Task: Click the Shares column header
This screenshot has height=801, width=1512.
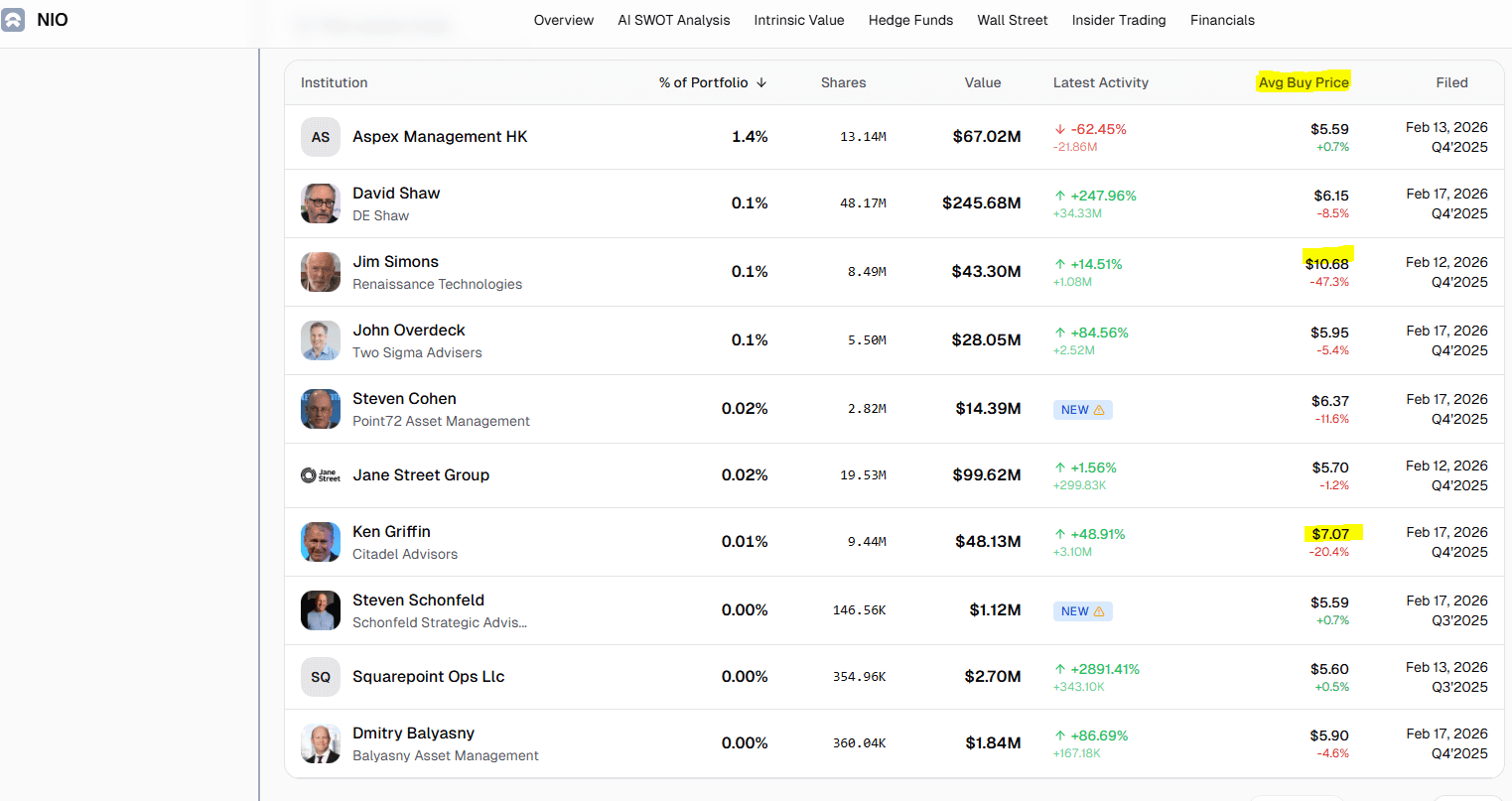Action: (843, 82)
